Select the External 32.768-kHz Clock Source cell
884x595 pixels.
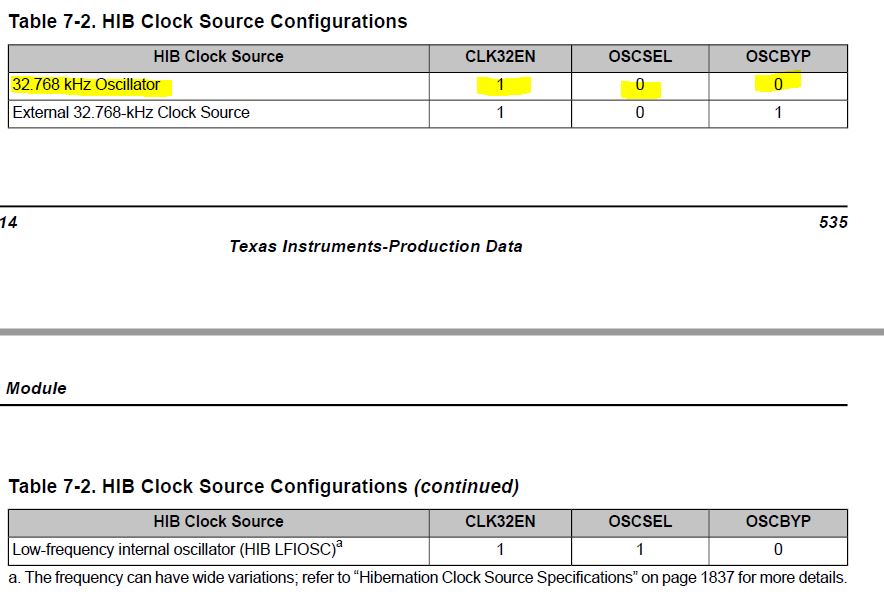click(131, 113)
